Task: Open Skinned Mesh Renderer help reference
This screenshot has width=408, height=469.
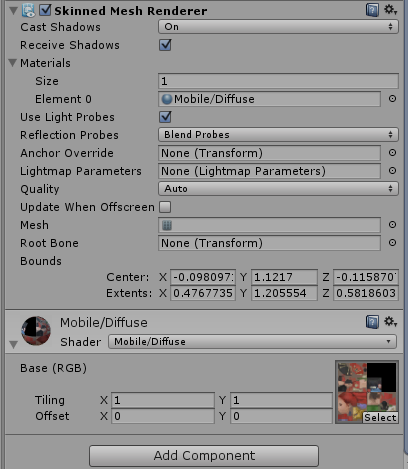Action: (x=372, y=10)
